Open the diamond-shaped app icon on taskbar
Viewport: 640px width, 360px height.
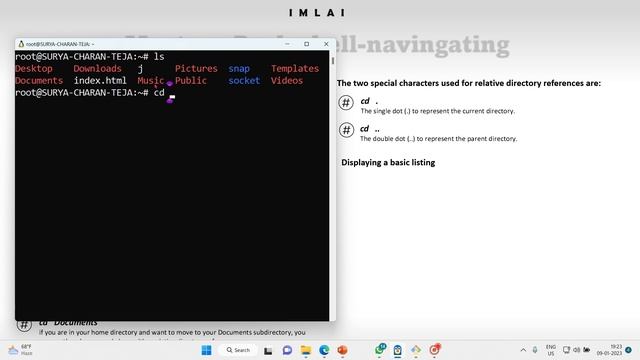tap(416, 350)
